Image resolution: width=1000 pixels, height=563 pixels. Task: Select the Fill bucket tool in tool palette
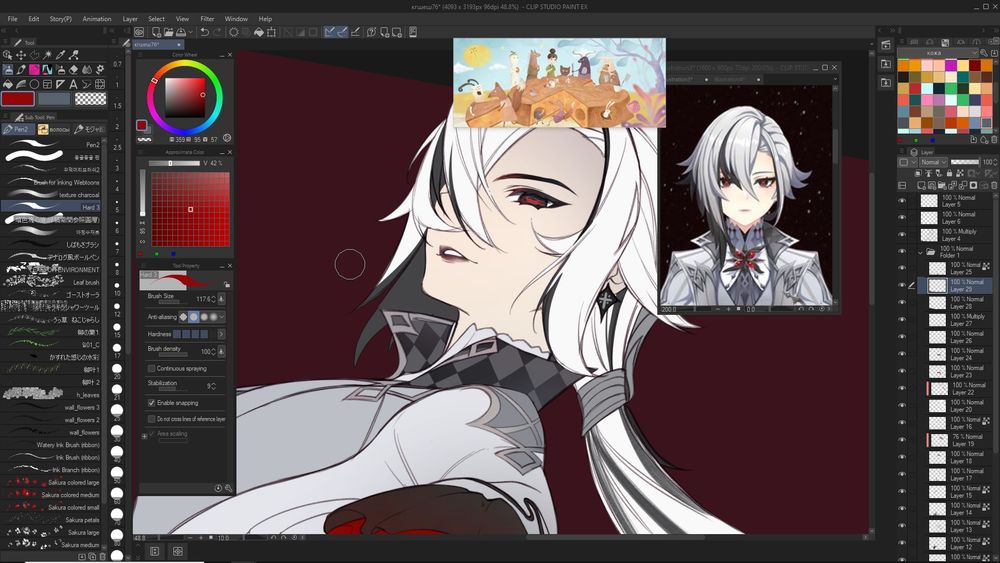8,84
